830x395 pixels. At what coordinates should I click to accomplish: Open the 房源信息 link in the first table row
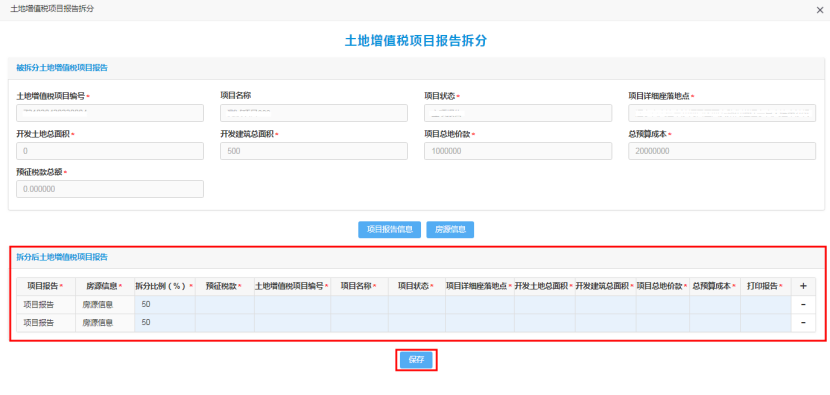tap(98, 304)
